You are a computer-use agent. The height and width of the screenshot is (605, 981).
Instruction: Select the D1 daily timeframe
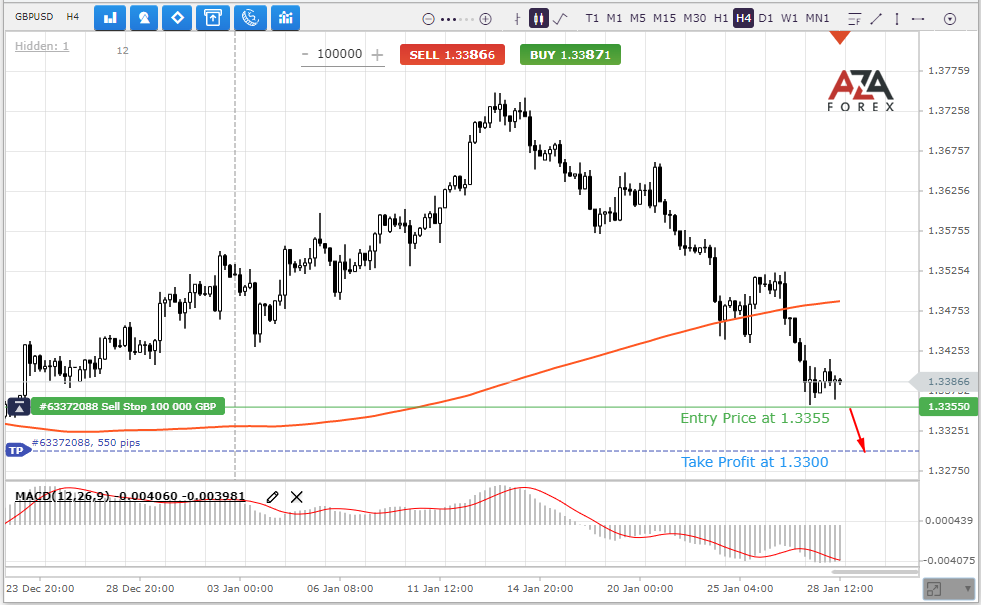[766, 18]
